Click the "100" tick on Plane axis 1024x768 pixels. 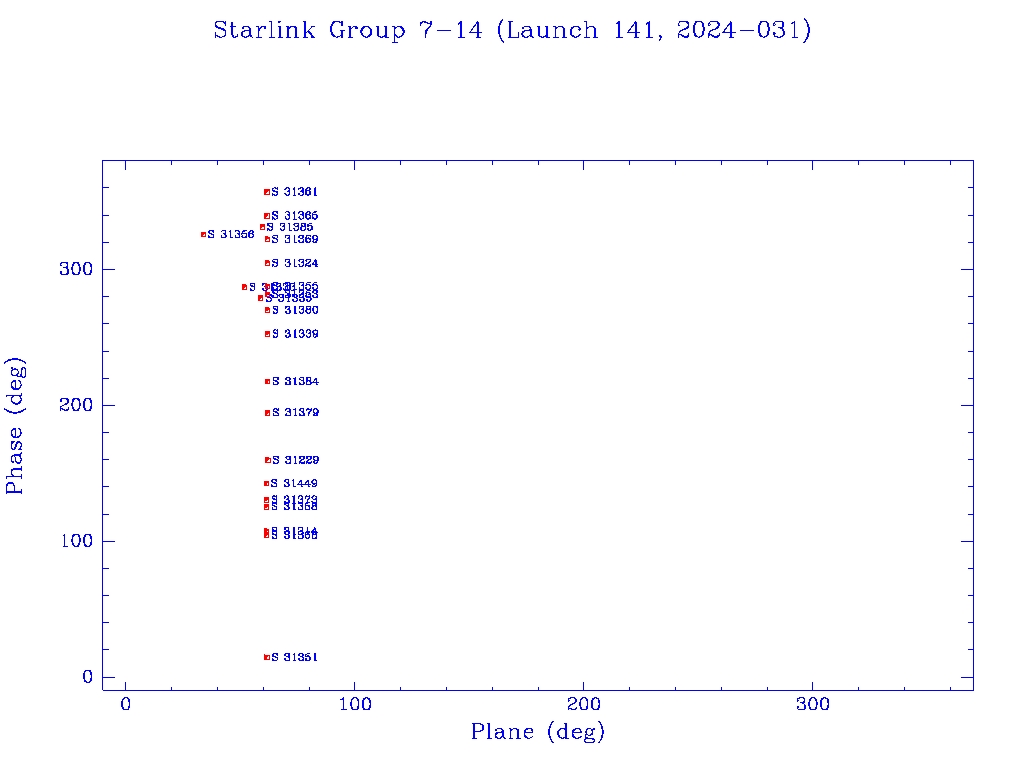355,704
